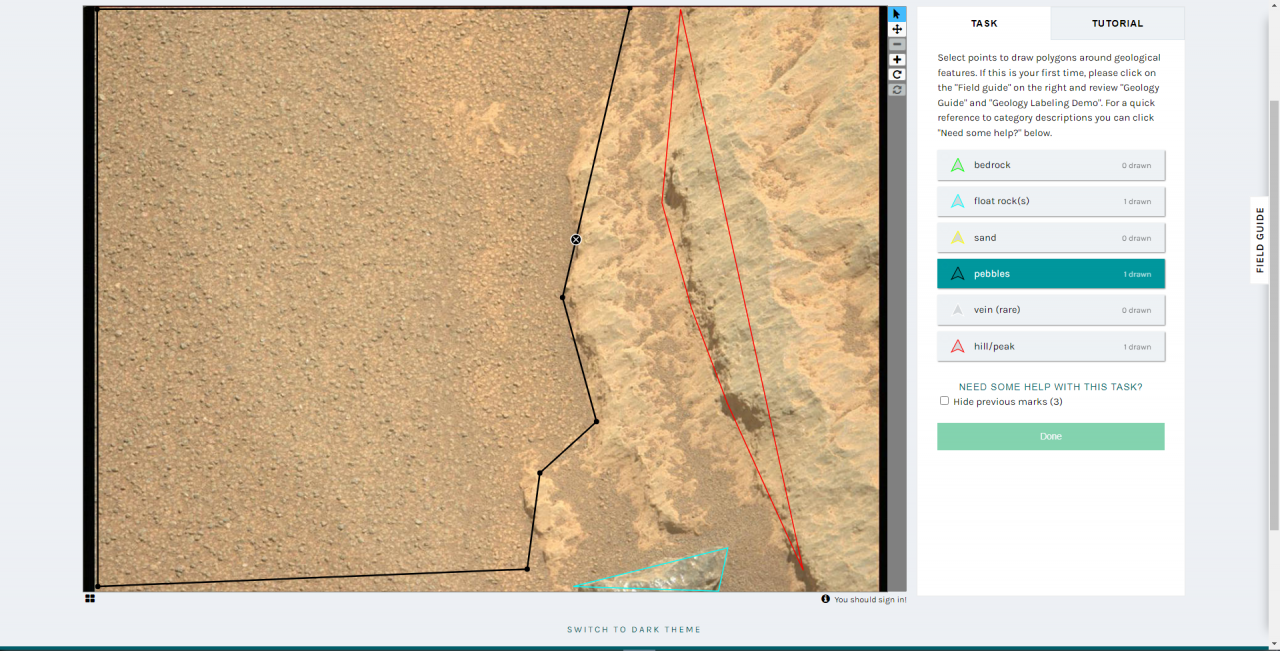The width and height of the screenshot is (1280, 651).
Task: Click the You should sign in notice
Action: coord(870,600)
